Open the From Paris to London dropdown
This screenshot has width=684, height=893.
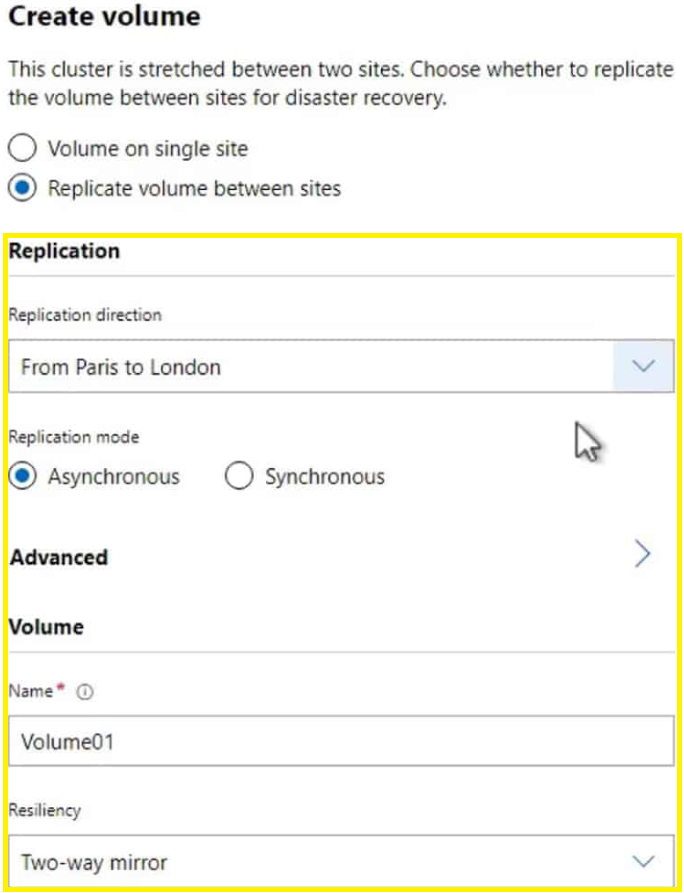pos(341,366)
